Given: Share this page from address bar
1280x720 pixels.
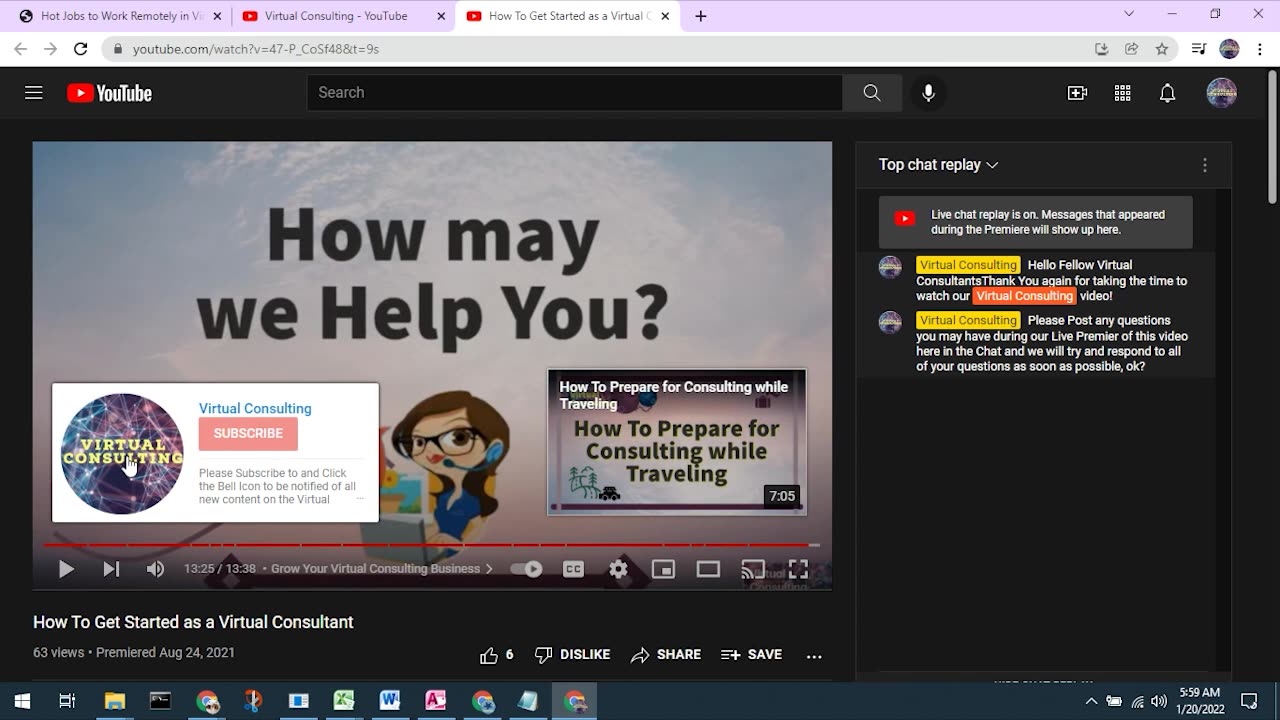Looking at the screenshot, I should click(x=1132, y=49).
